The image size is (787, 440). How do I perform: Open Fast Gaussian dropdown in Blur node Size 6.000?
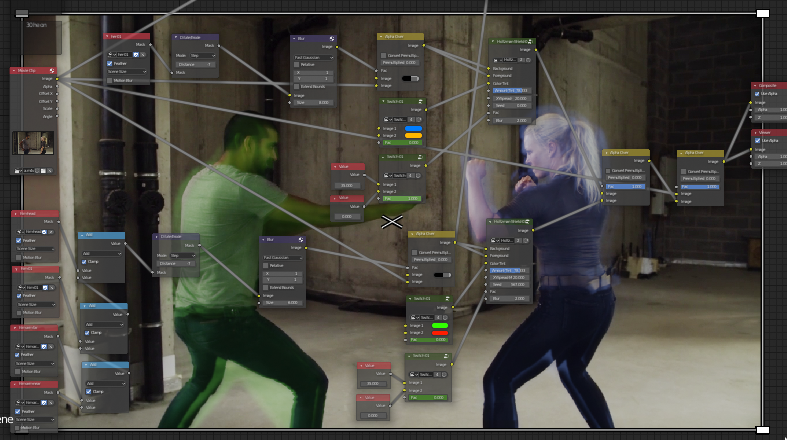[x=283, y=257]
